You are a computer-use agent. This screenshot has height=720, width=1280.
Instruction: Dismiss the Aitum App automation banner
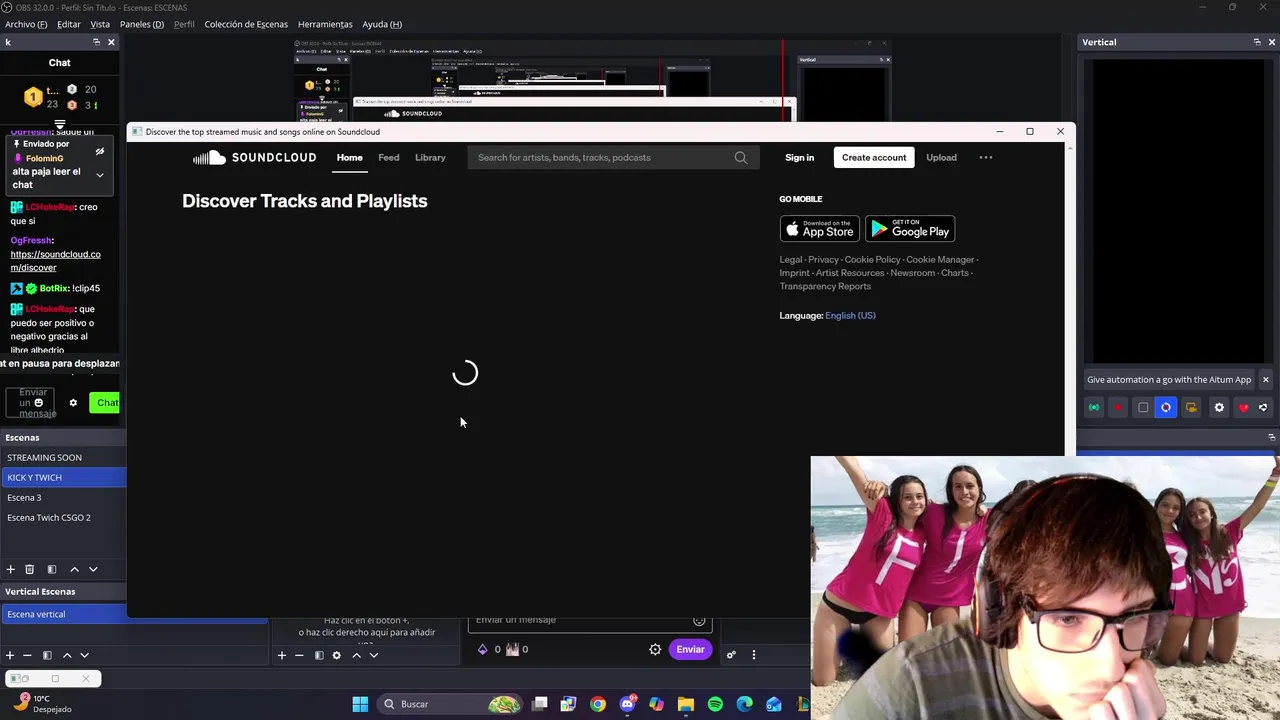pos(1265,380)
